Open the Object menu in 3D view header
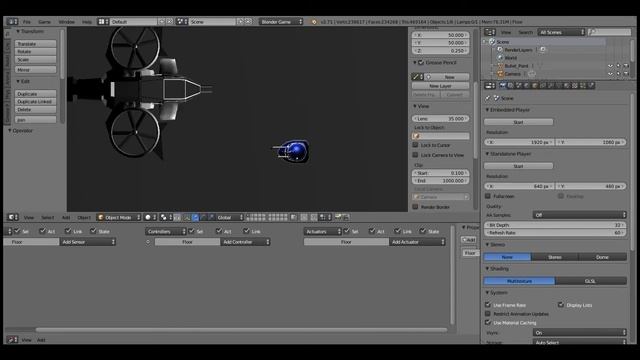640x360 pixels. click(x=84, y=218)
